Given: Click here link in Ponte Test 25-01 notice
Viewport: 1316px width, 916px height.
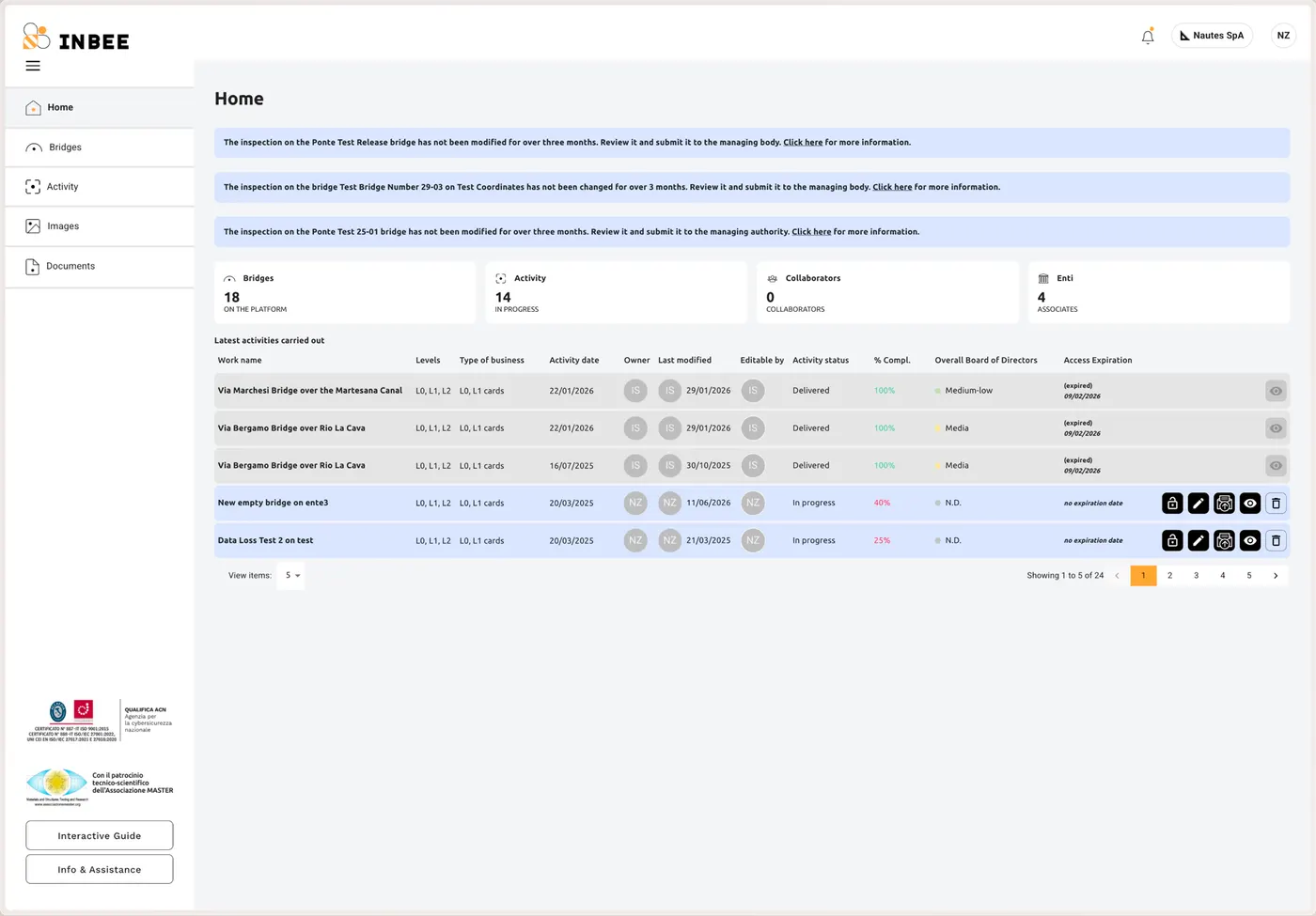Looking at the screenshot, I should (x=811, y=232).
